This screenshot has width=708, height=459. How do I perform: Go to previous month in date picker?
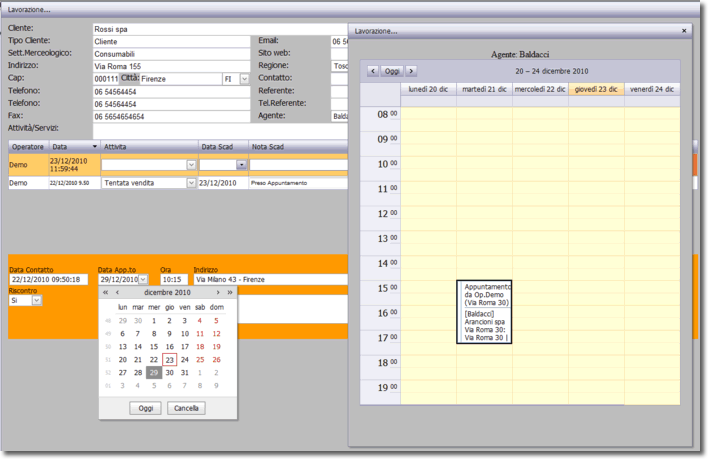117,292
